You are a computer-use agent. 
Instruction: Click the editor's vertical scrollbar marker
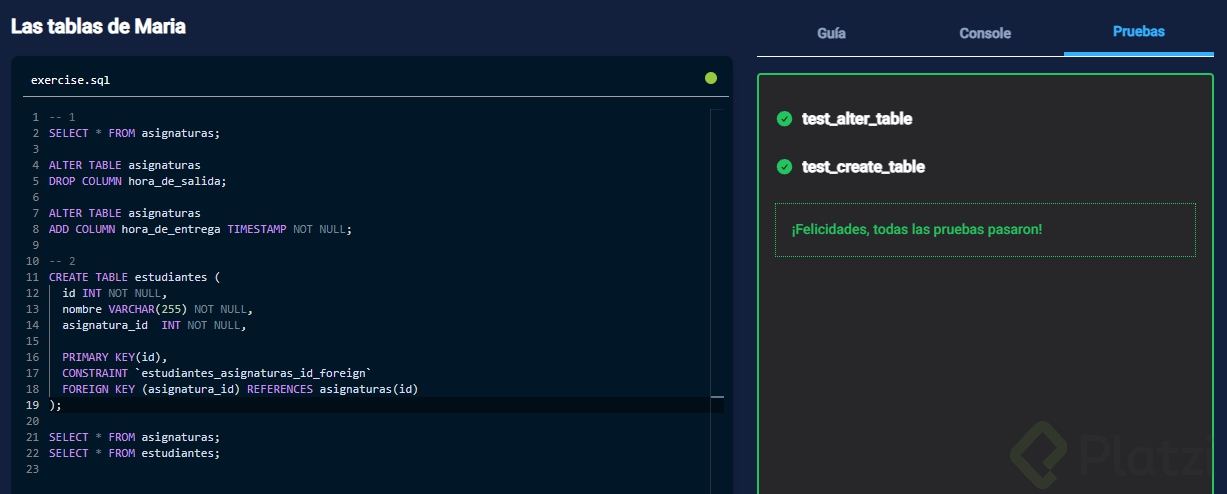pos(717,397)
